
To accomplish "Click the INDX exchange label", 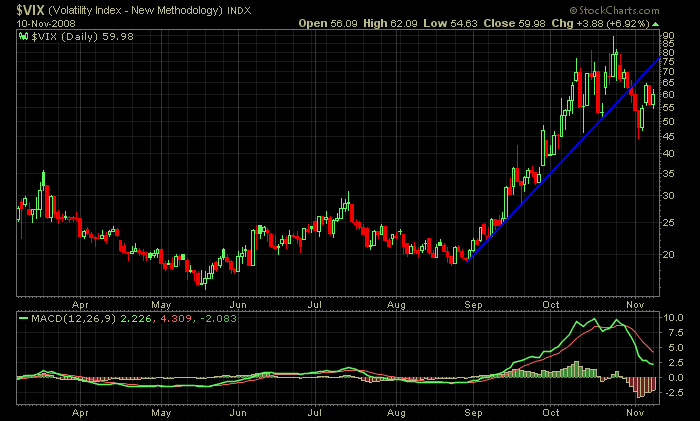I will (239, 10).
